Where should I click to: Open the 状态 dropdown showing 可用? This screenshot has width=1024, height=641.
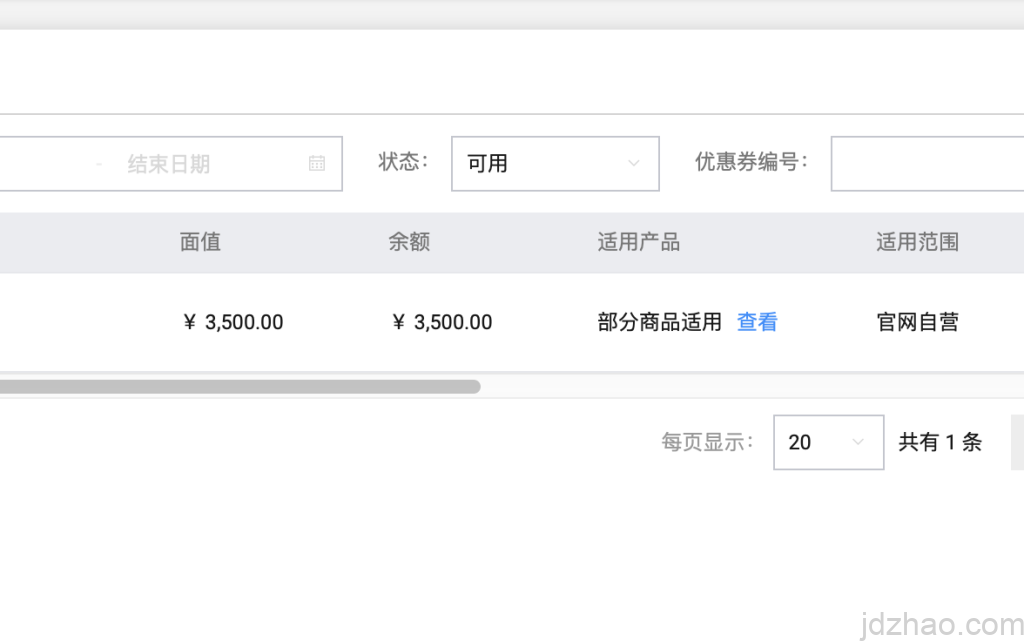(554, 163)
